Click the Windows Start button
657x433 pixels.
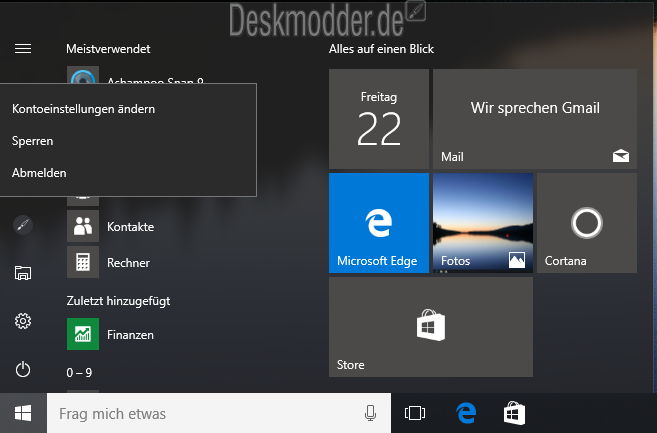(x=23, y=413)
